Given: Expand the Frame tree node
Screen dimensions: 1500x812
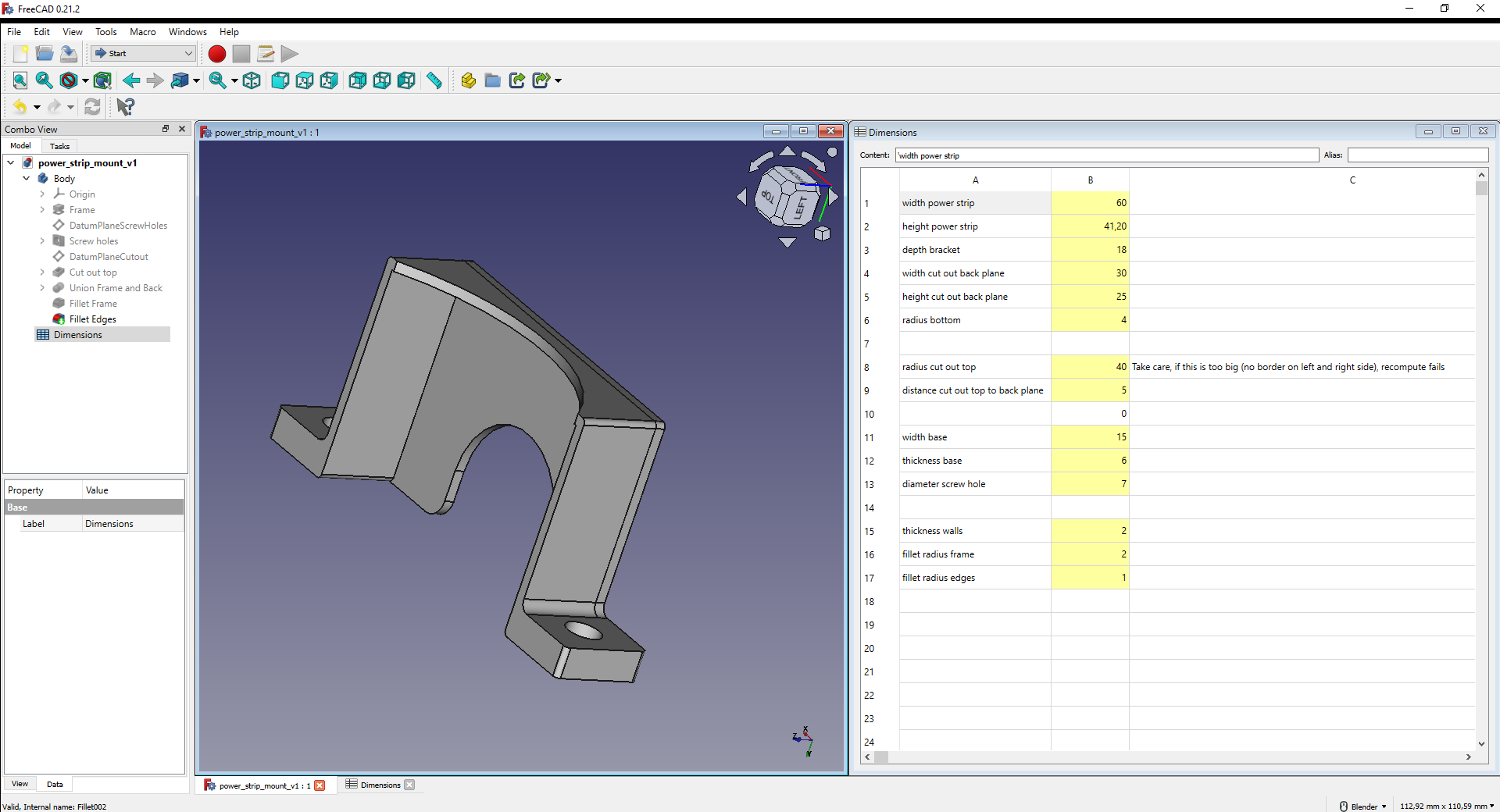Looking at the screenshot, I should coord(42,210).
